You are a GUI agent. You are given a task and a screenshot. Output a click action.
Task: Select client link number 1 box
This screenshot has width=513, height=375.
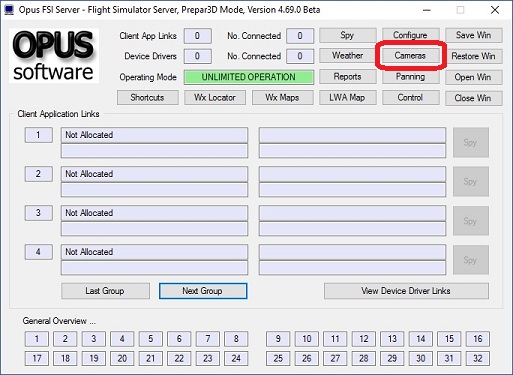(x=39, y=135)
